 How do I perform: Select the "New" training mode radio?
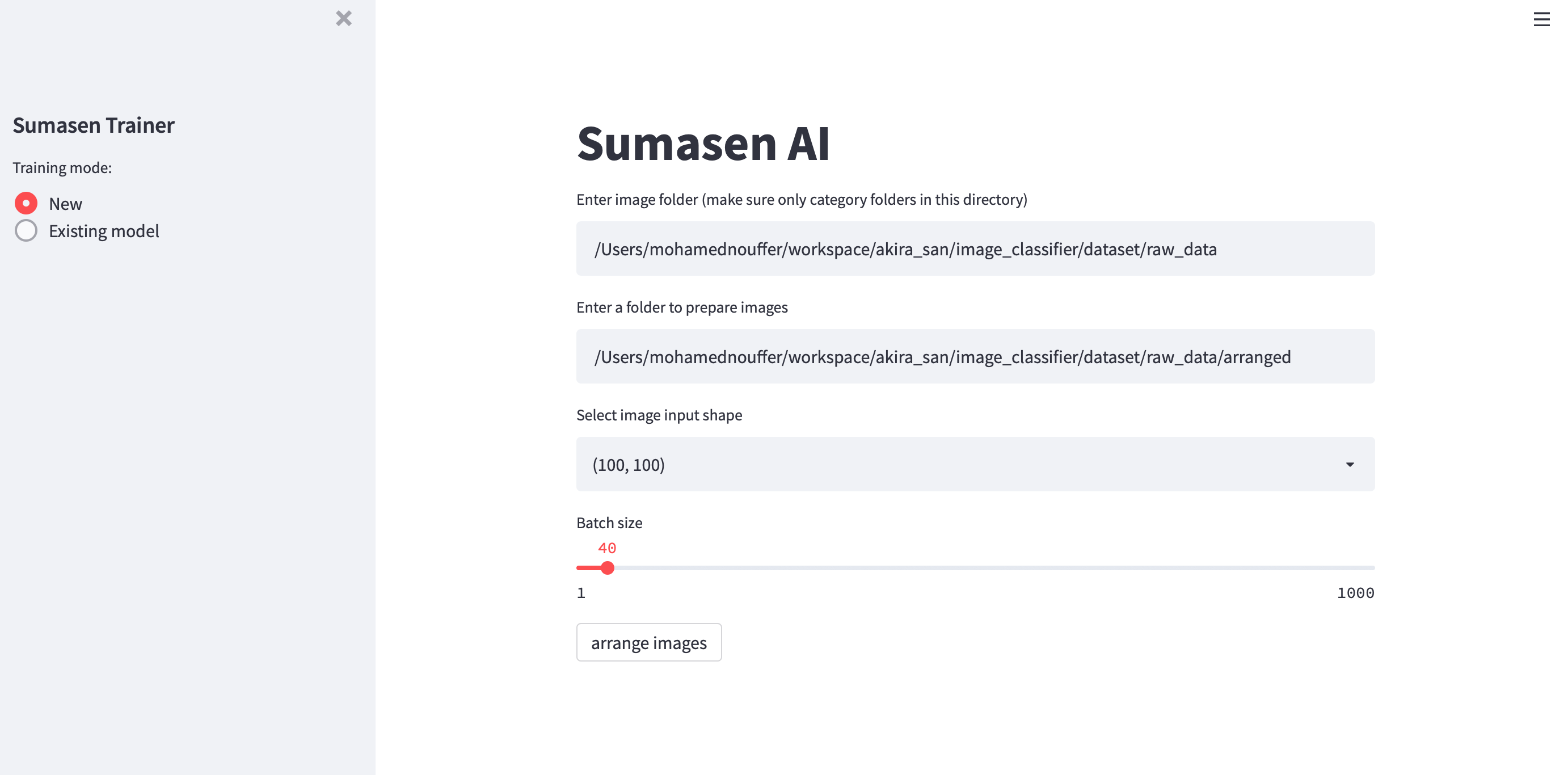pos(26,203)
